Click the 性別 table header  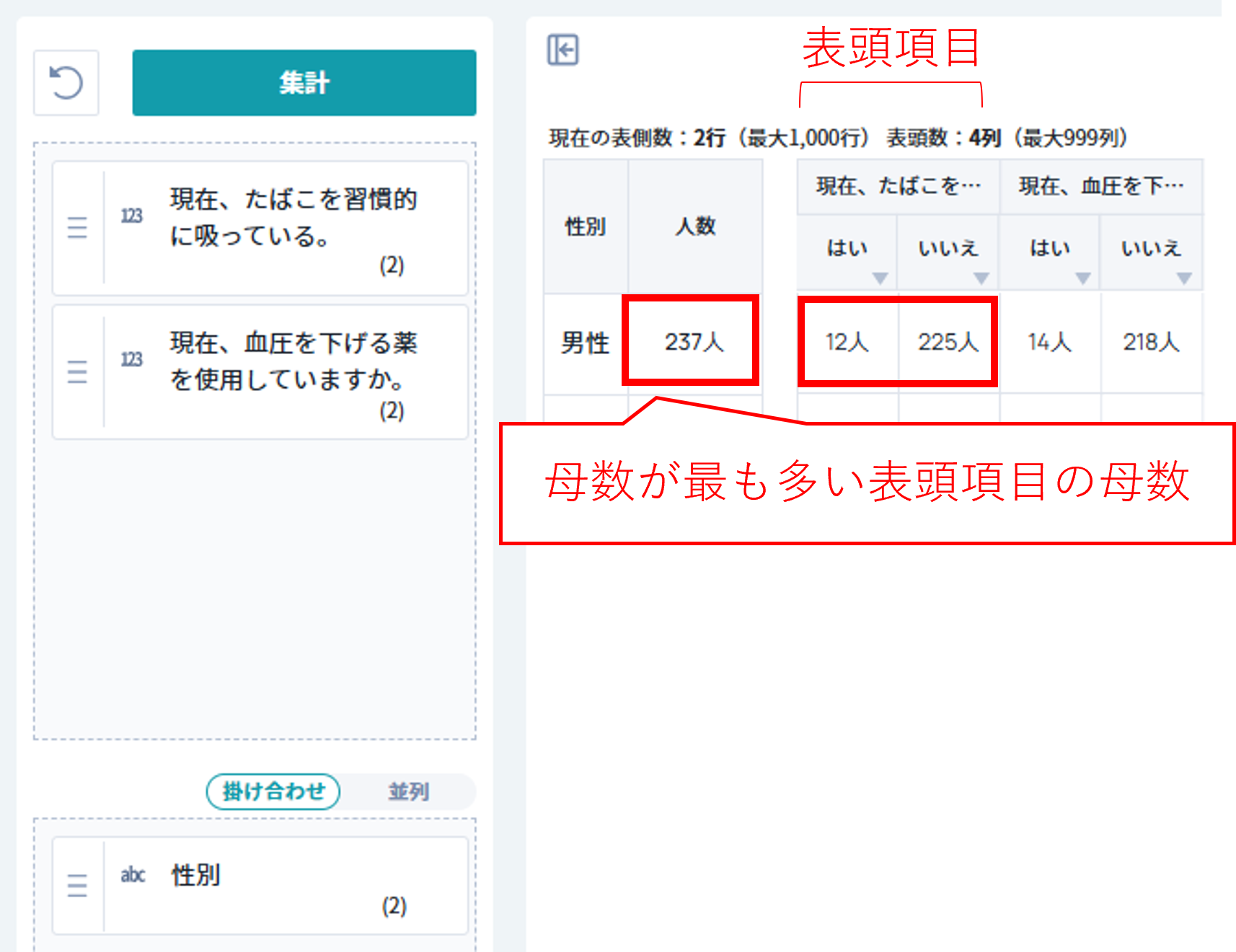tap(586, 226)
